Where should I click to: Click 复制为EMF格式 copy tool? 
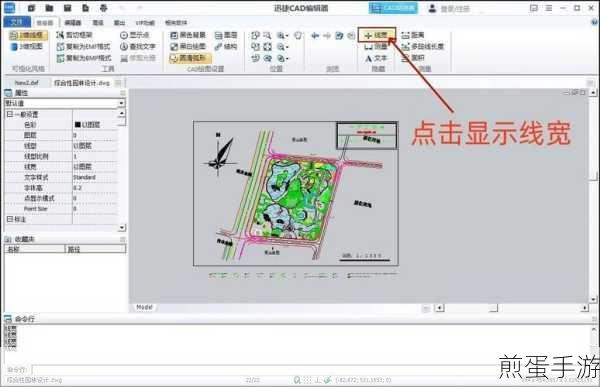tap(83, 47)
